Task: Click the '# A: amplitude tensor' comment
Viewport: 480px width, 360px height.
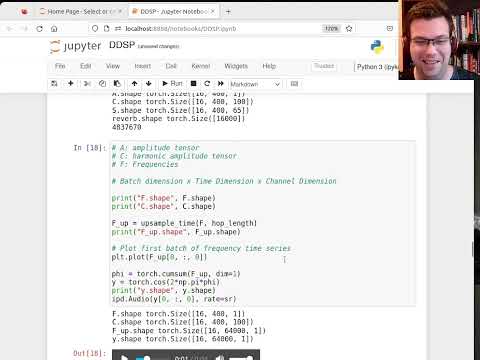Action: coord(156,148)
